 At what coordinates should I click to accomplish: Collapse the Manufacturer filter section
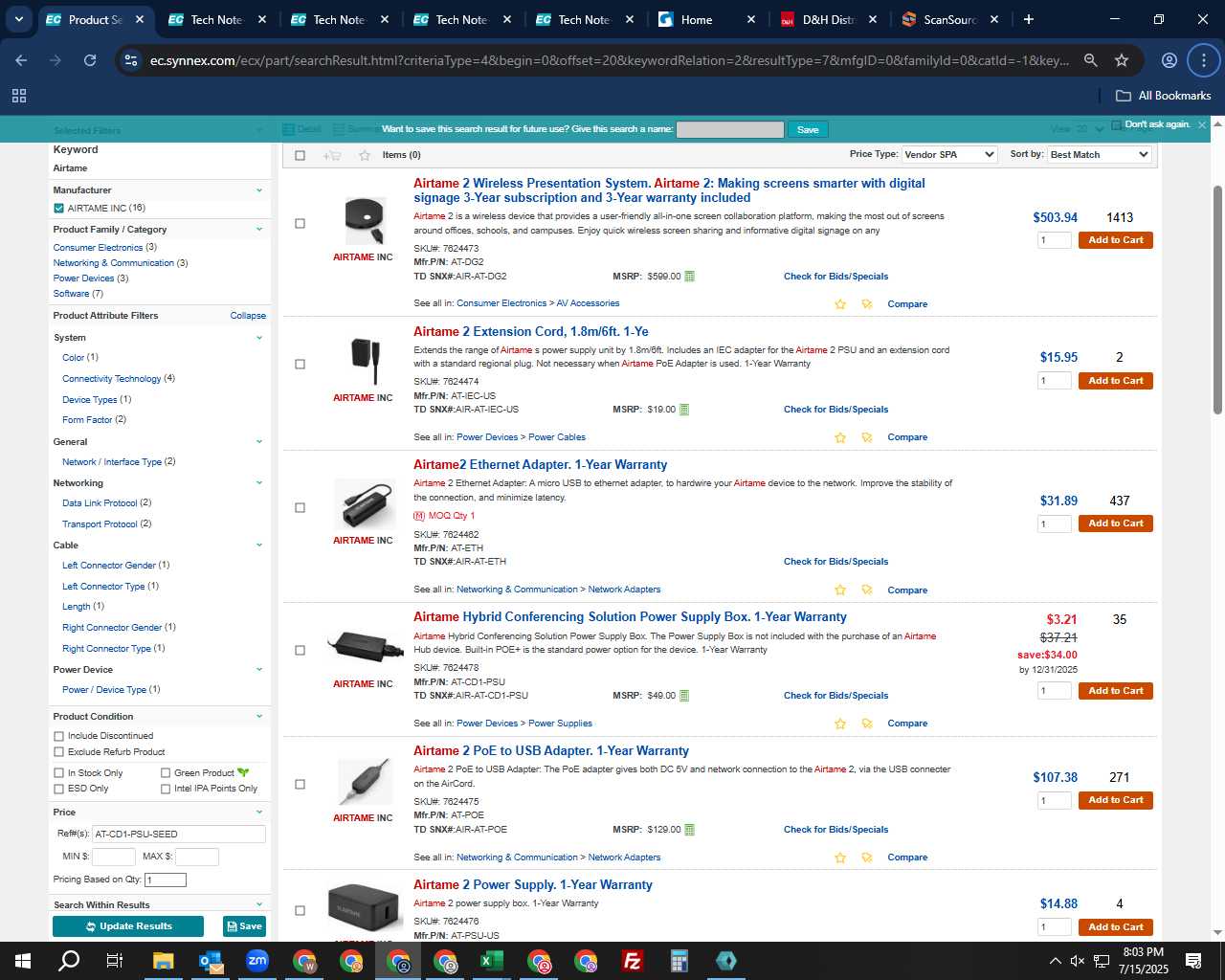pyautogui.click(x=258, y=190)
